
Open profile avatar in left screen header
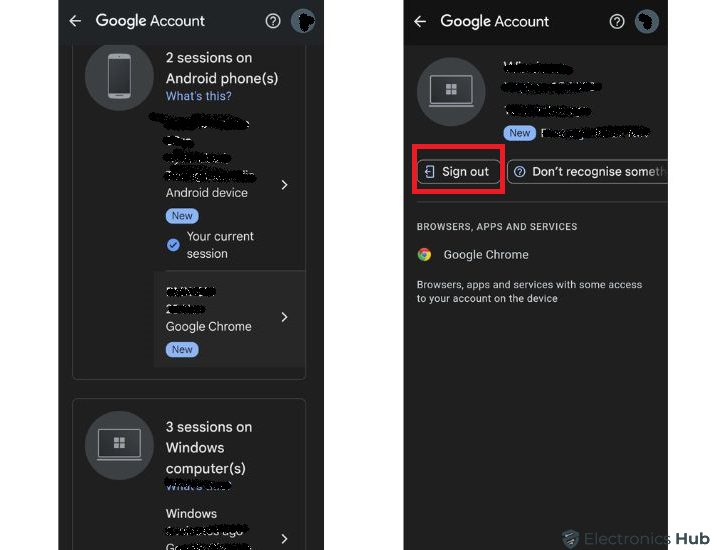pos(303,21)
